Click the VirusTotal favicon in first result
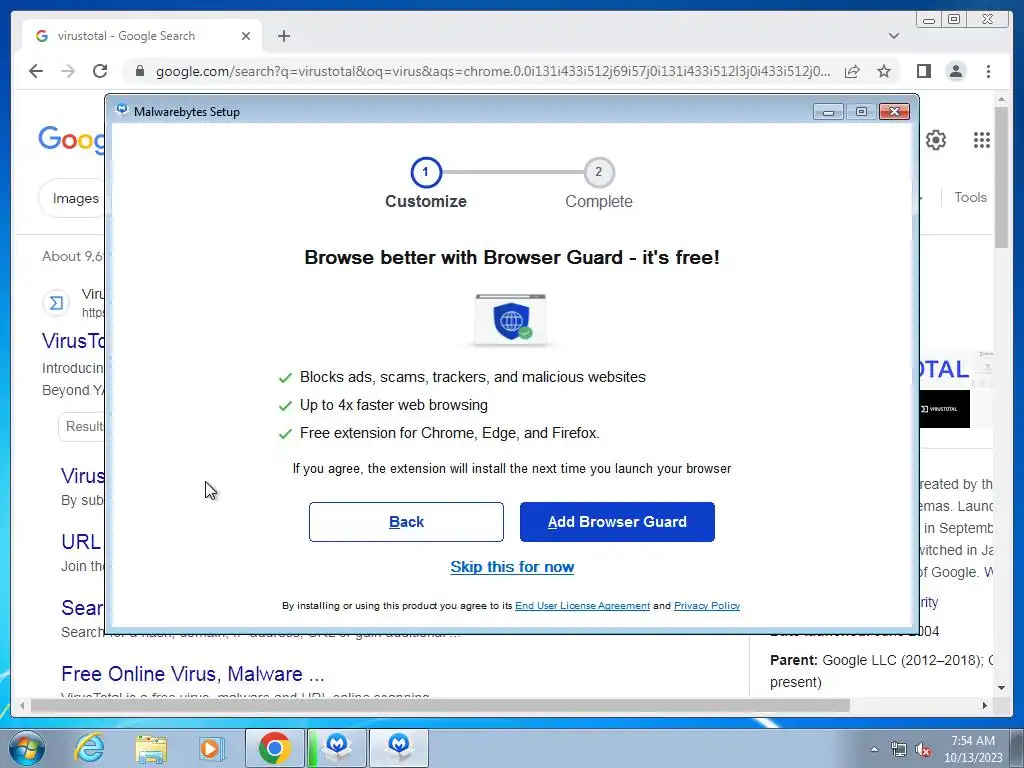Screen dimensions: 1024x768 [56, 303]
